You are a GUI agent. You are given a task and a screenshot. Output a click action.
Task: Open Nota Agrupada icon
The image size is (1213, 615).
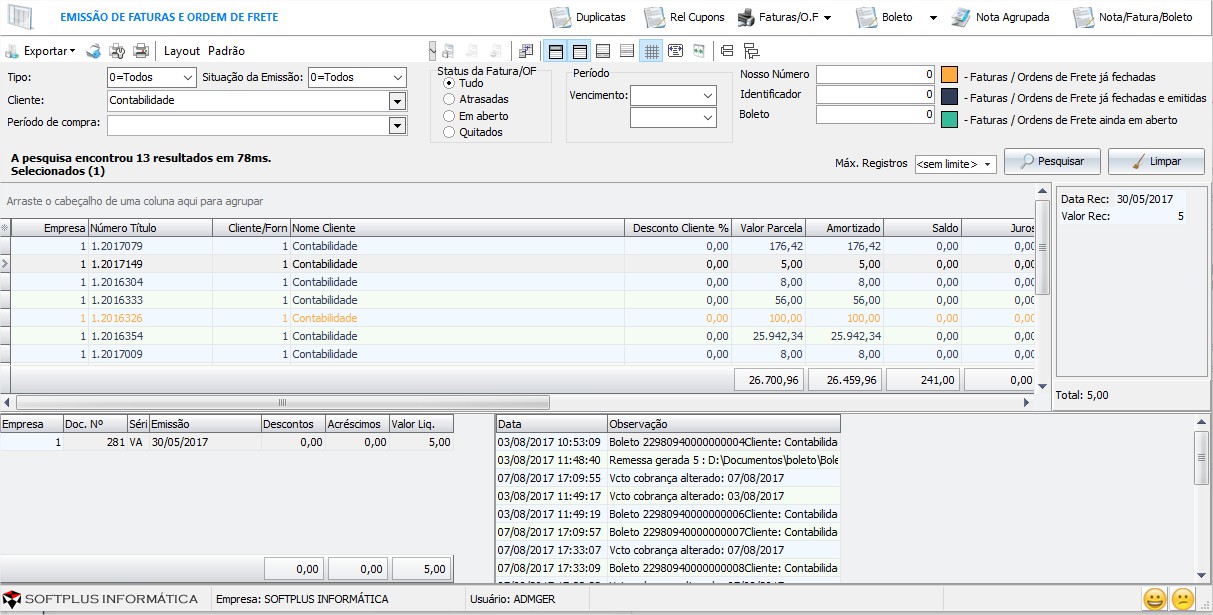960,17
